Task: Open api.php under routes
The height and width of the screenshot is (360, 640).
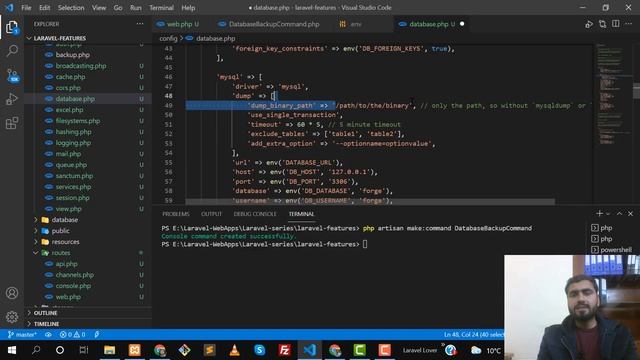Action: tap(67, 264)
